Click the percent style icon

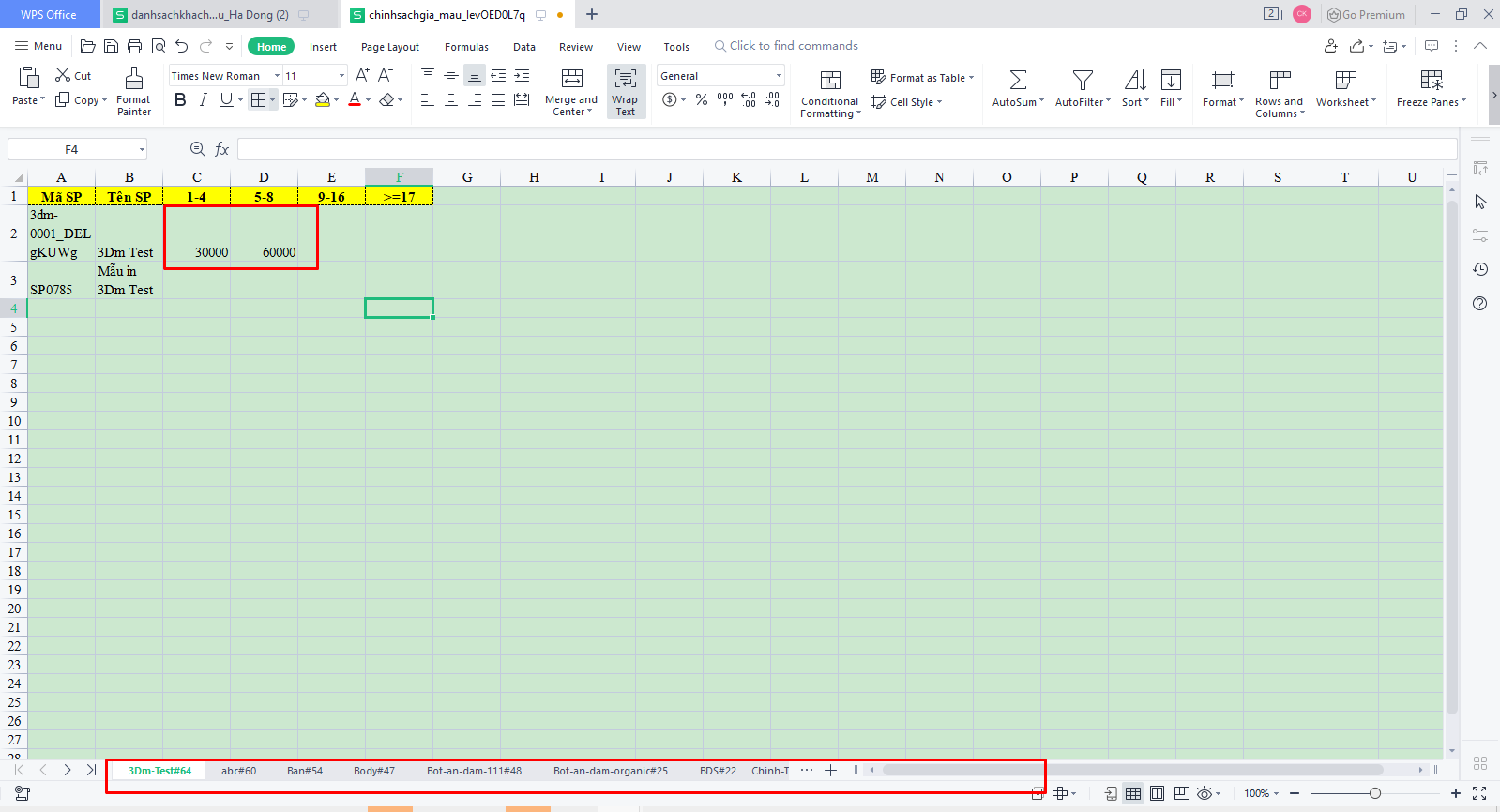[x=702, y=99]
